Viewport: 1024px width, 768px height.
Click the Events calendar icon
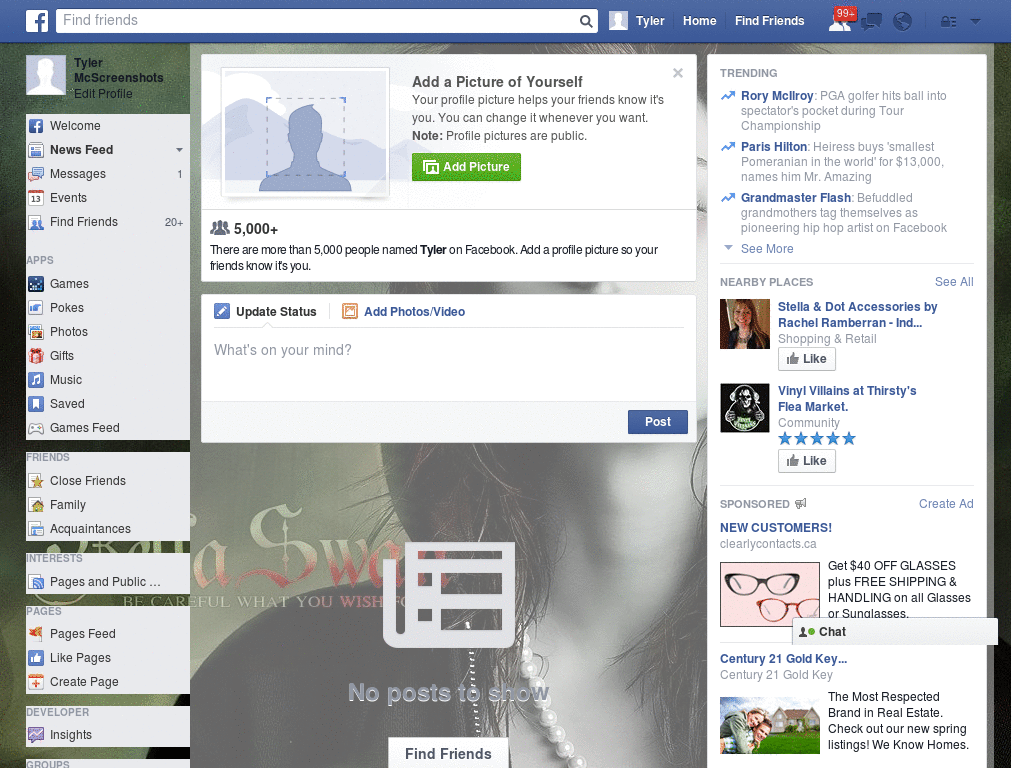point(36,198)
